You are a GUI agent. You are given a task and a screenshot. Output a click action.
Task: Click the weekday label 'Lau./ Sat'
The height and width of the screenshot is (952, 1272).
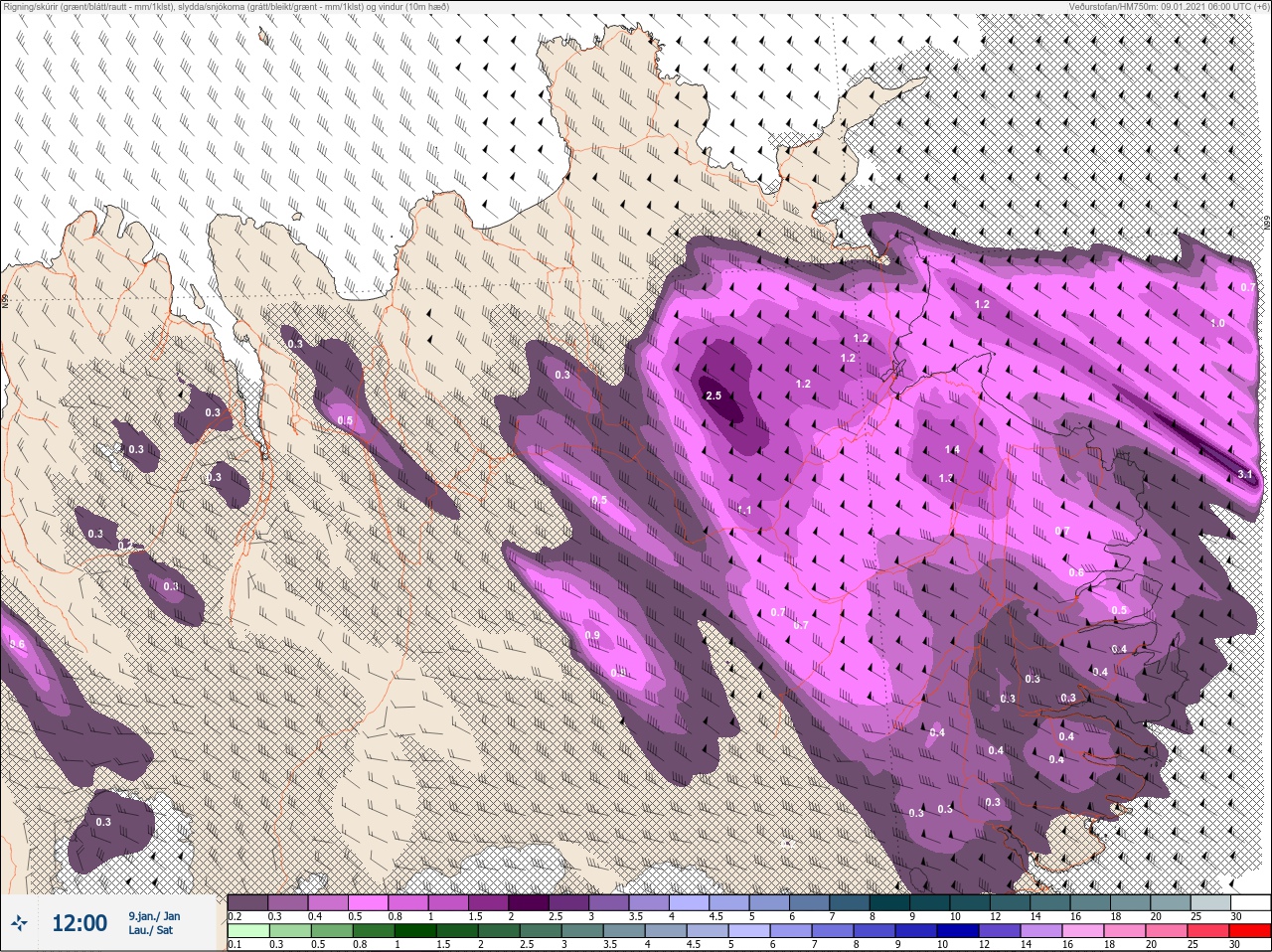click(x=149, y=931)
